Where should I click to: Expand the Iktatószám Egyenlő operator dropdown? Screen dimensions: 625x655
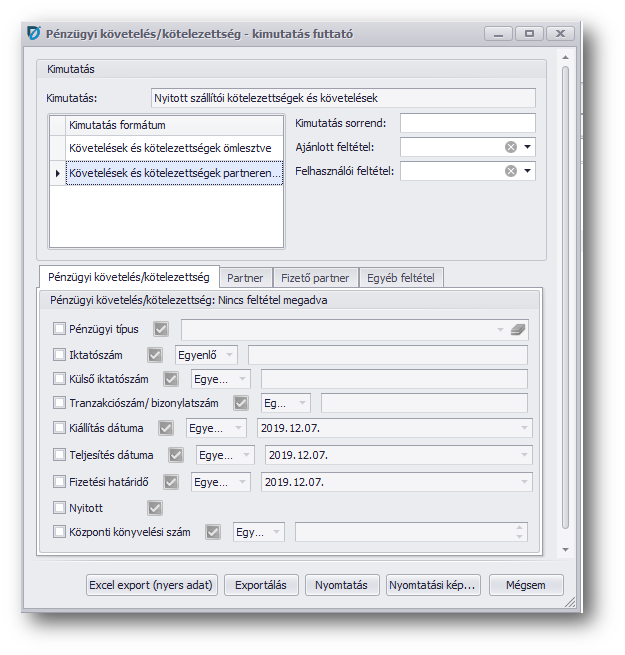(230, 354)
